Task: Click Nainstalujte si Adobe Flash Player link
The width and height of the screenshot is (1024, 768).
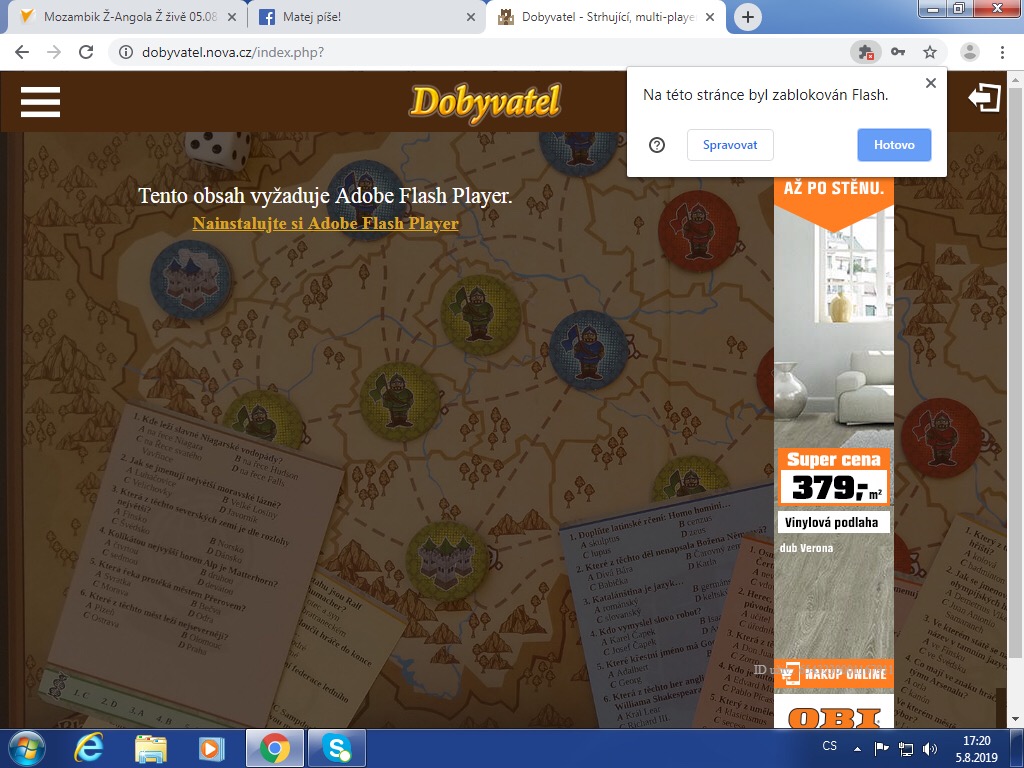Action: click(325, 223)
